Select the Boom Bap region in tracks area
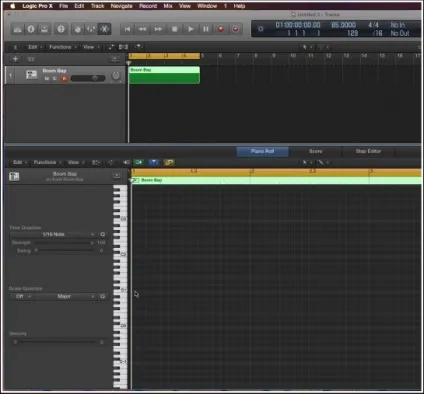This screenshot has width=424, height=394. coord(164,75)
